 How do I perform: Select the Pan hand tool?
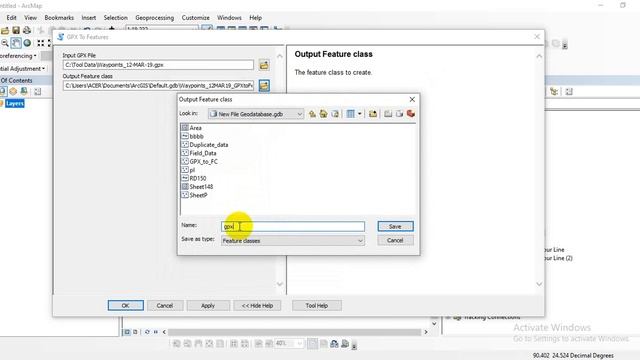tap(16, 43)
